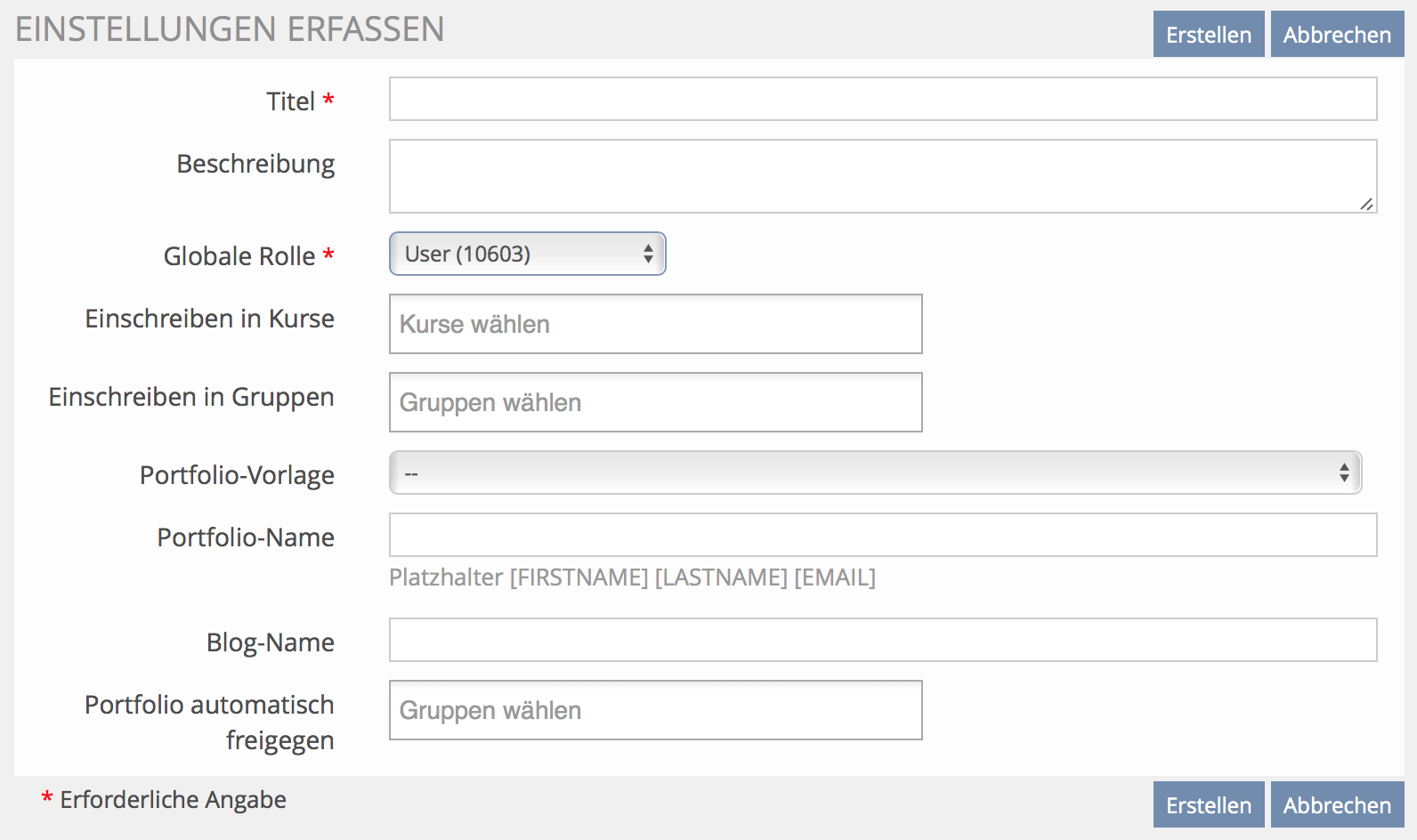Grab the Beschreibung textarea resize handle
Screen dimensions: 1417x840
coord(1366,204)
